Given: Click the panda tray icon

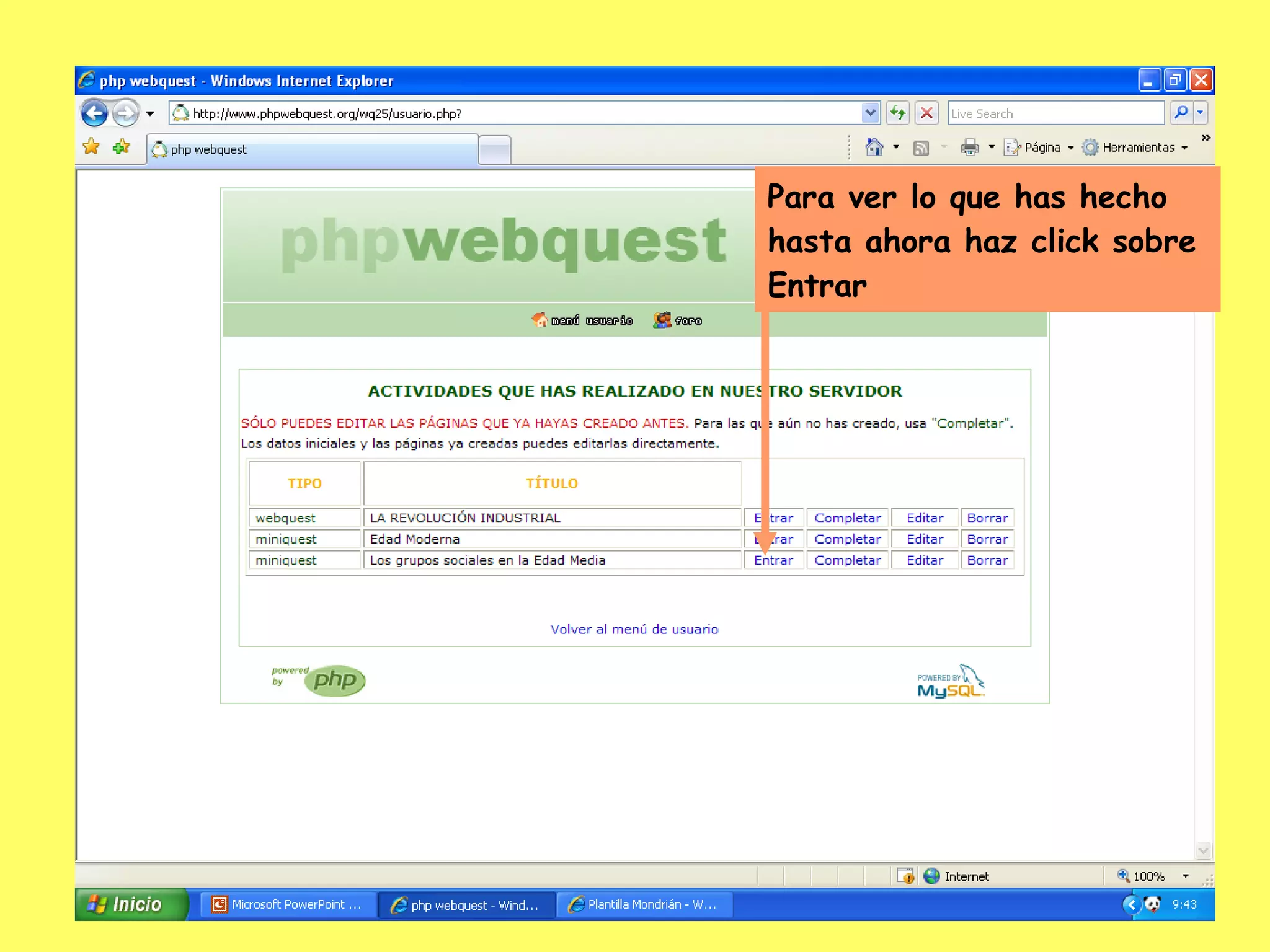Looking at the screenshot, I should point(1152,904).
